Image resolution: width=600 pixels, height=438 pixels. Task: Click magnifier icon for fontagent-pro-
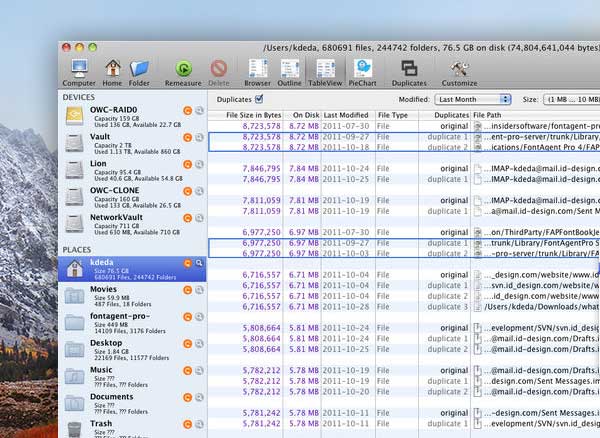(199, 317)
